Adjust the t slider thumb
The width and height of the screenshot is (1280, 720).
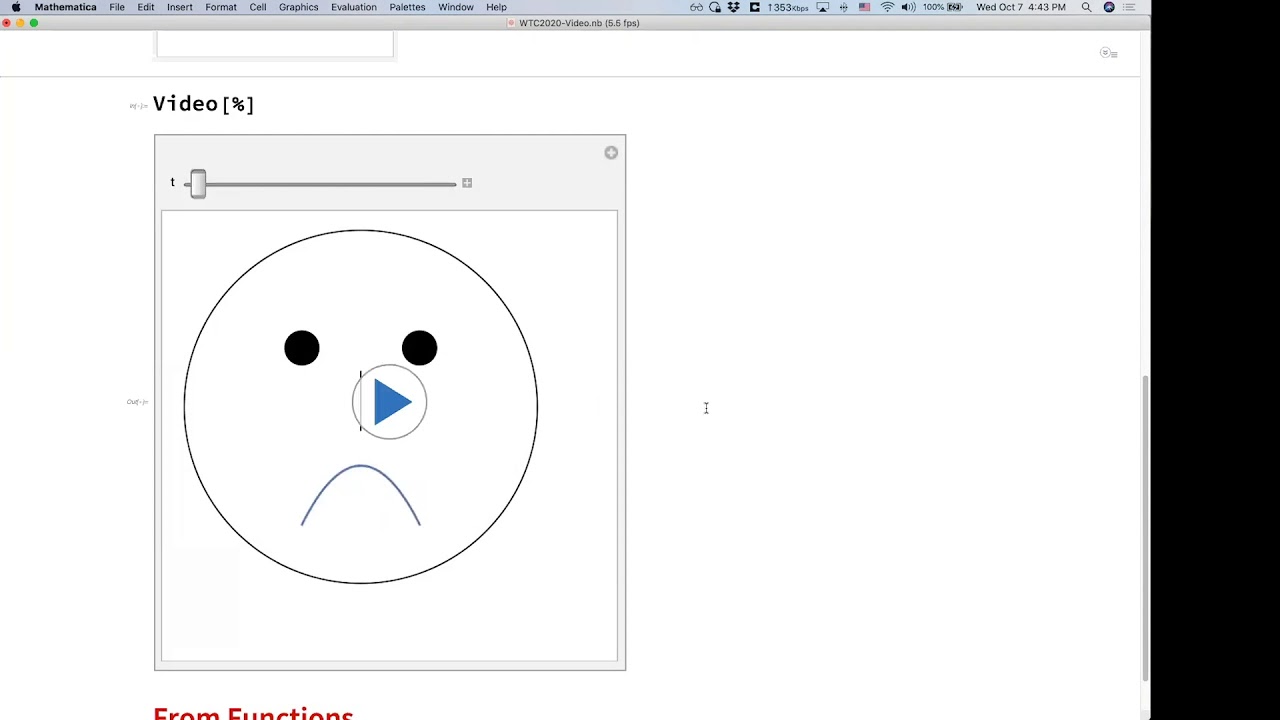[198, 184]
